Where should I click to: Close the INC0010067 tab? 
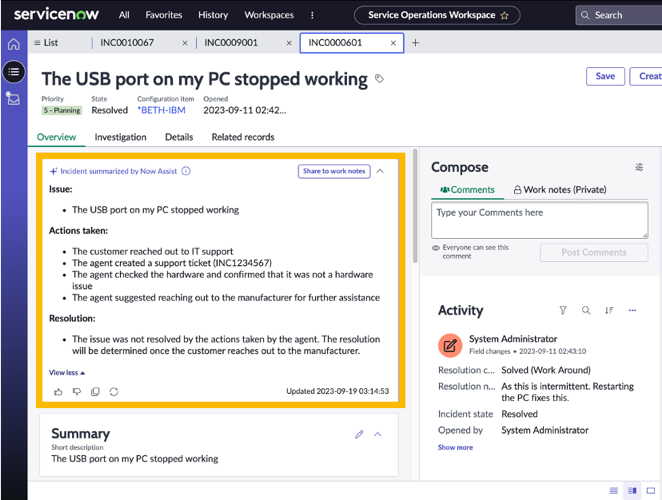tap(184, 43)
